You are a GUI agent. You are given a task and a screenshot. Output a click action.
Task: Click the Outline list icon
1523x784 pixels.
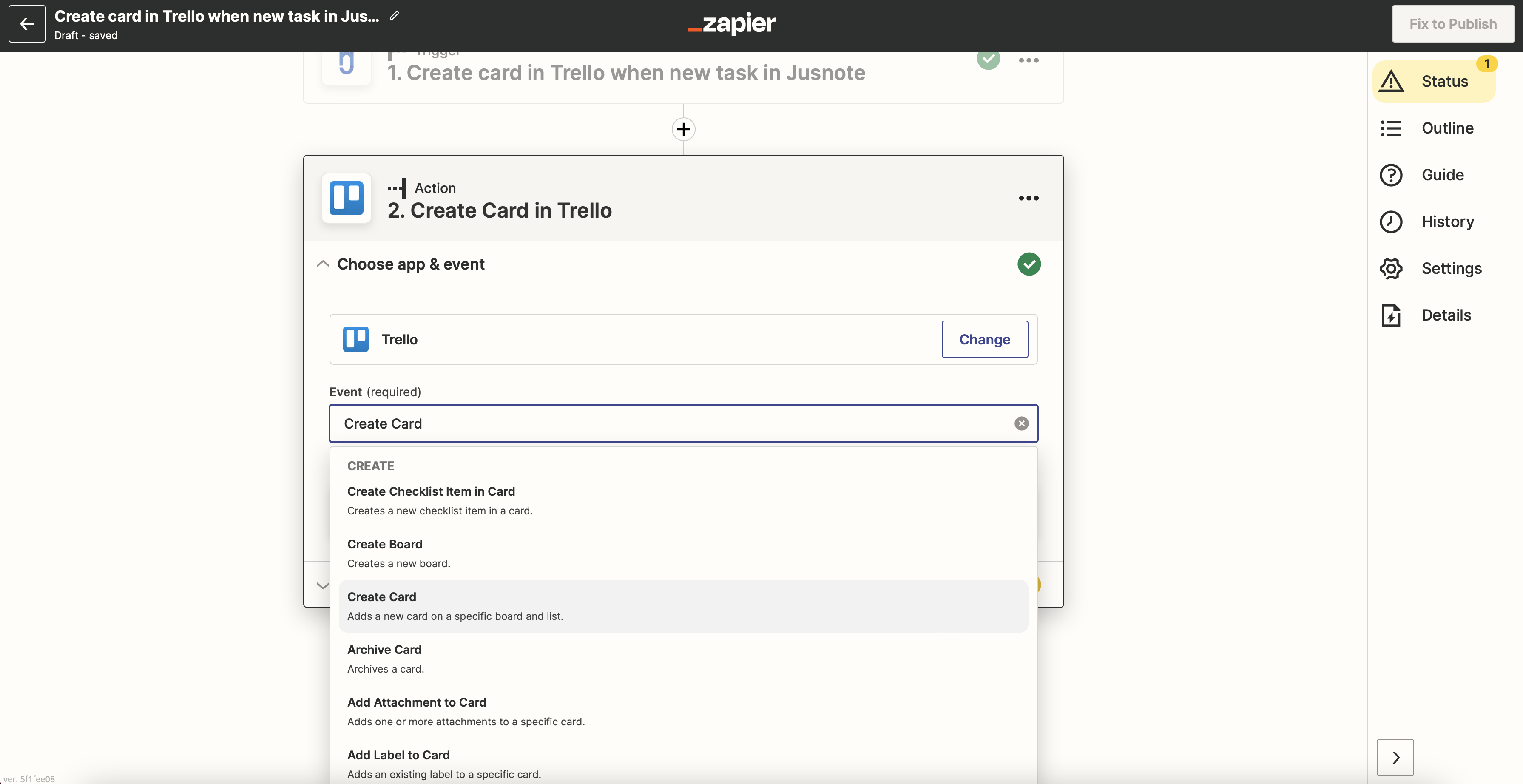tap(1391, 128)
